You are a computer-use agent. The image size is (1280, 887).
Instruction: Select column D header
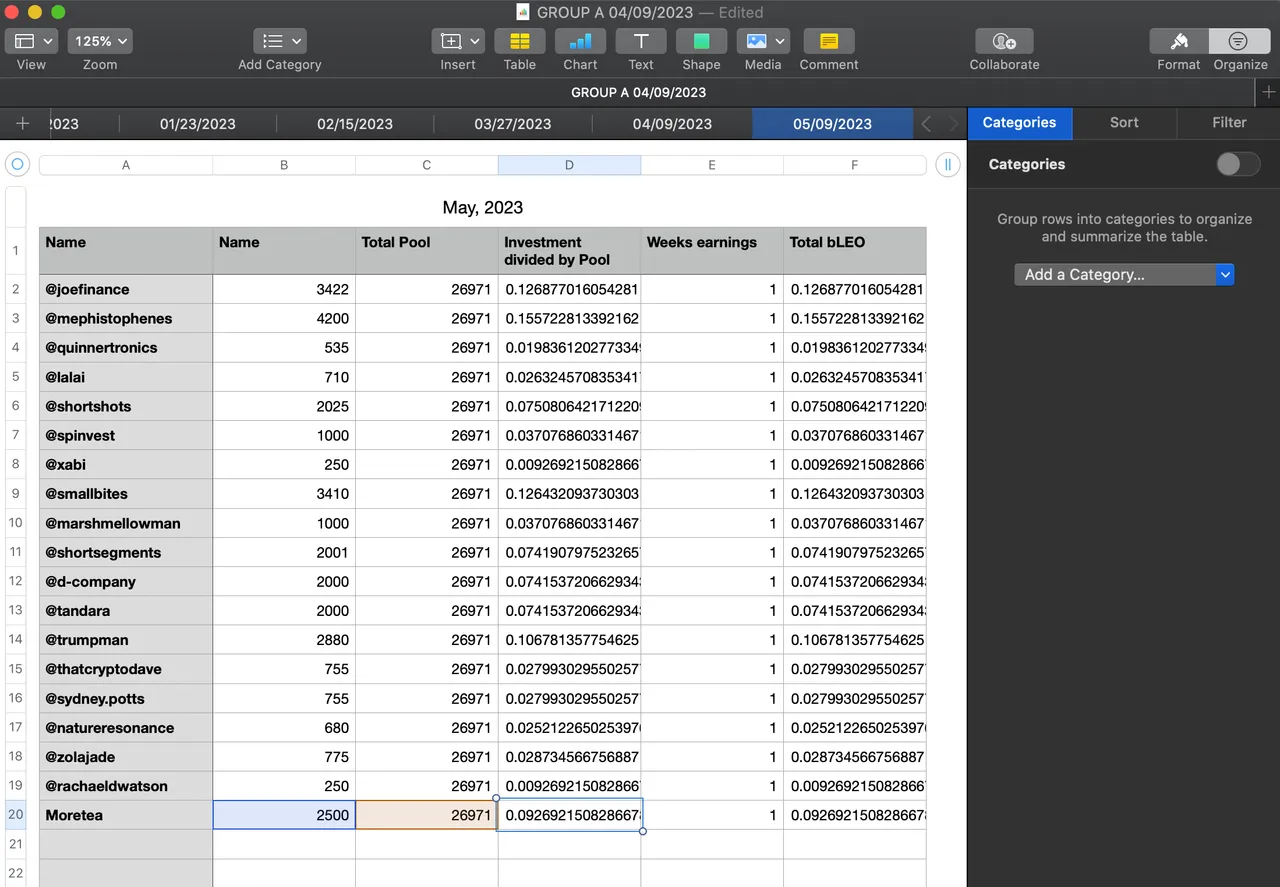point(569,165)
